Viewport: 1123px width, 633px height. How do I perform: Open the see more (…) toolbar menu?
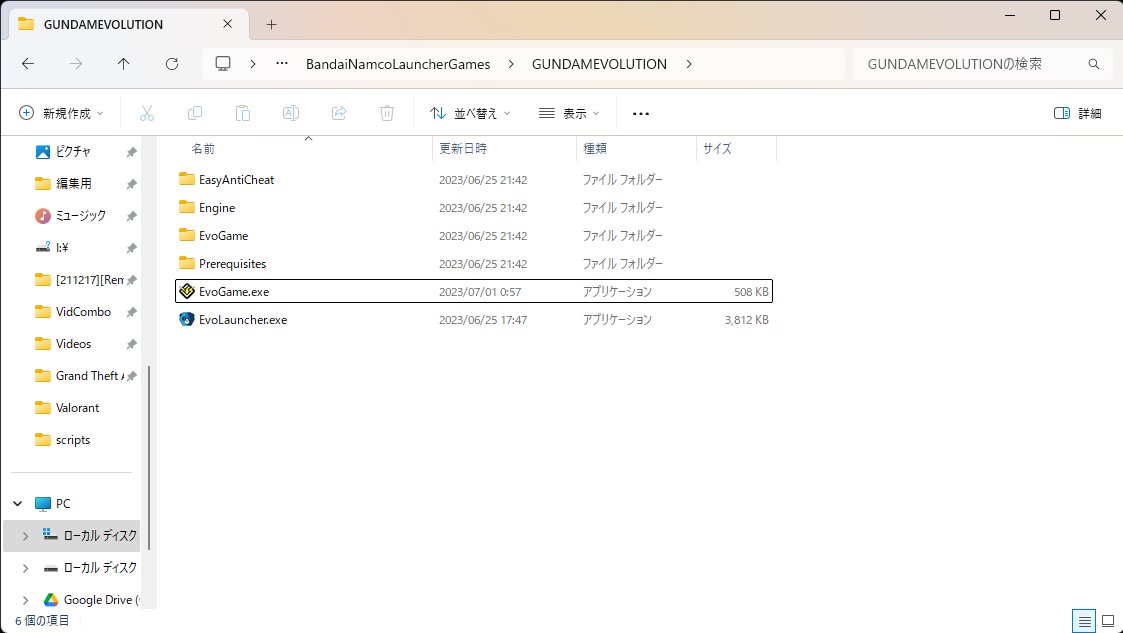[641, 113]
